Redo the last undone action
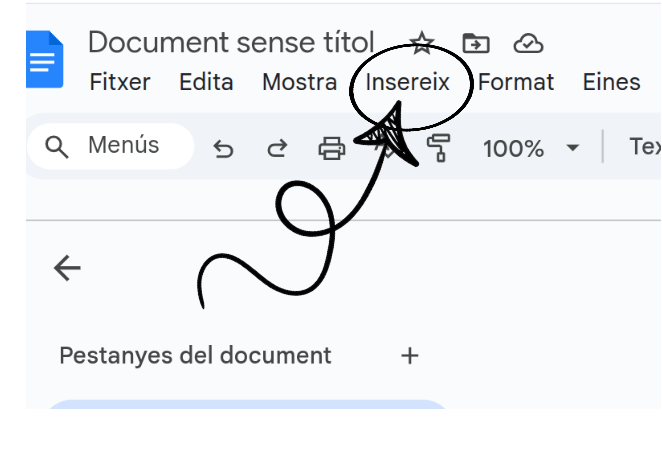This screenshot has height=465, width=662. pyautogui.click(x=277, y=149)
